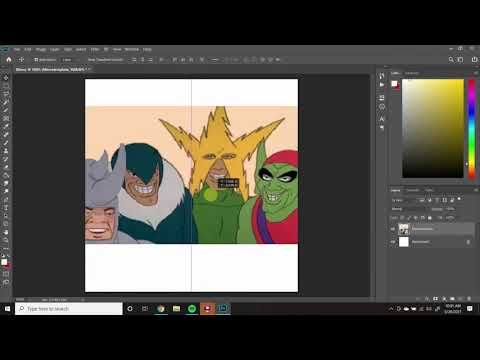This screenshot has width=480, height=360.
Task: Select the Lasso tool
Action: [6, 94]
